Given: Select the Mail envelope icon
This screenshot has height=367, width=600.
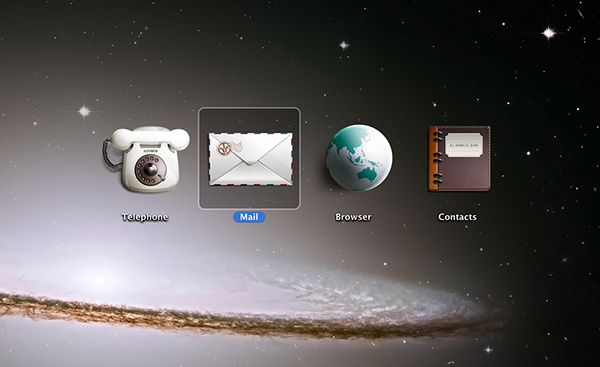Looking at the screenshot, I should 251,159.
